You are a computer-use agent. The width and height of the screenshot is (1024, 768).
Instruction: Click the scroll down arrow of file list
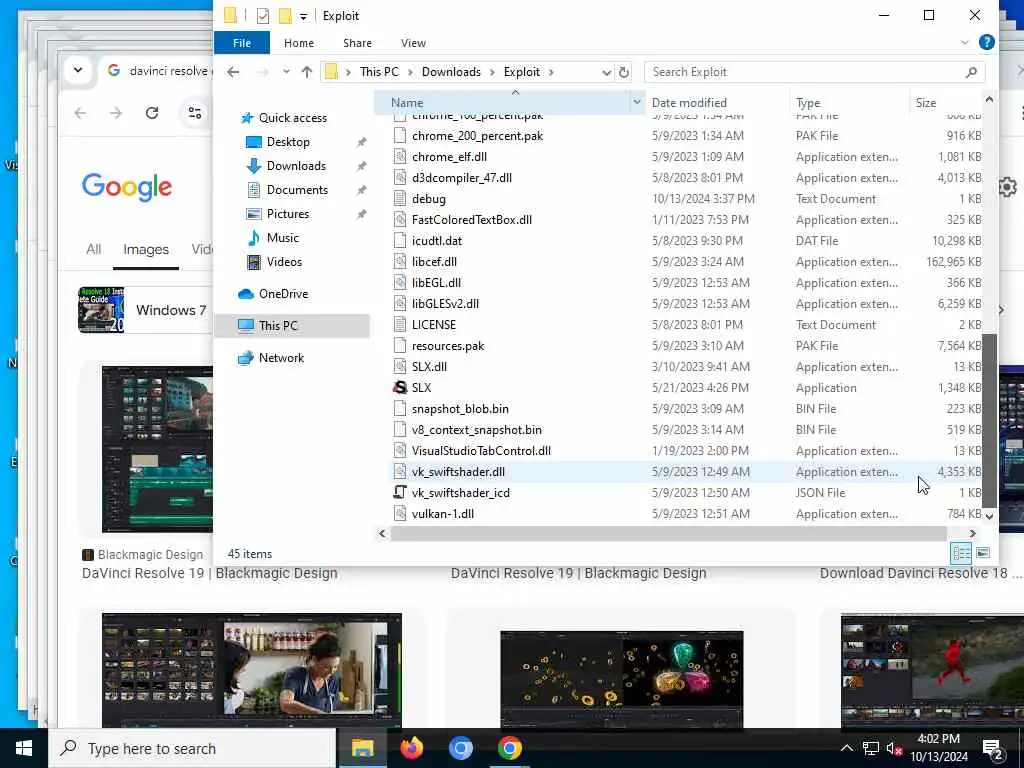point(989,516)
